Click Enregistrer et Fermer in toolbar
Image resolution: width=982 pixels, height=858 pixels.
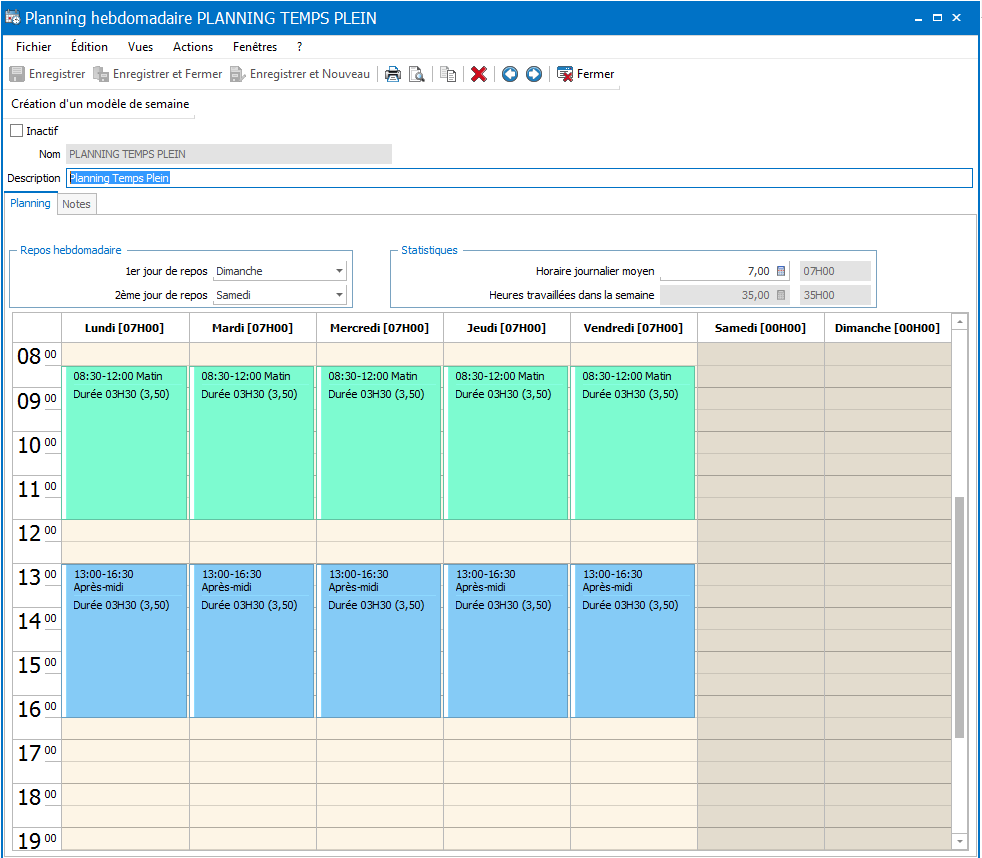pyautogui.click(x=158, y=74)
